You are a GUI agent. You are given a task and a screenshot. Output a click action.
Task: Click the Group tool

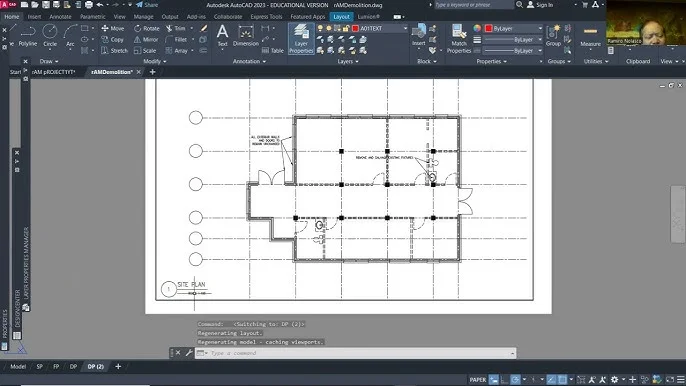point(553,35)
